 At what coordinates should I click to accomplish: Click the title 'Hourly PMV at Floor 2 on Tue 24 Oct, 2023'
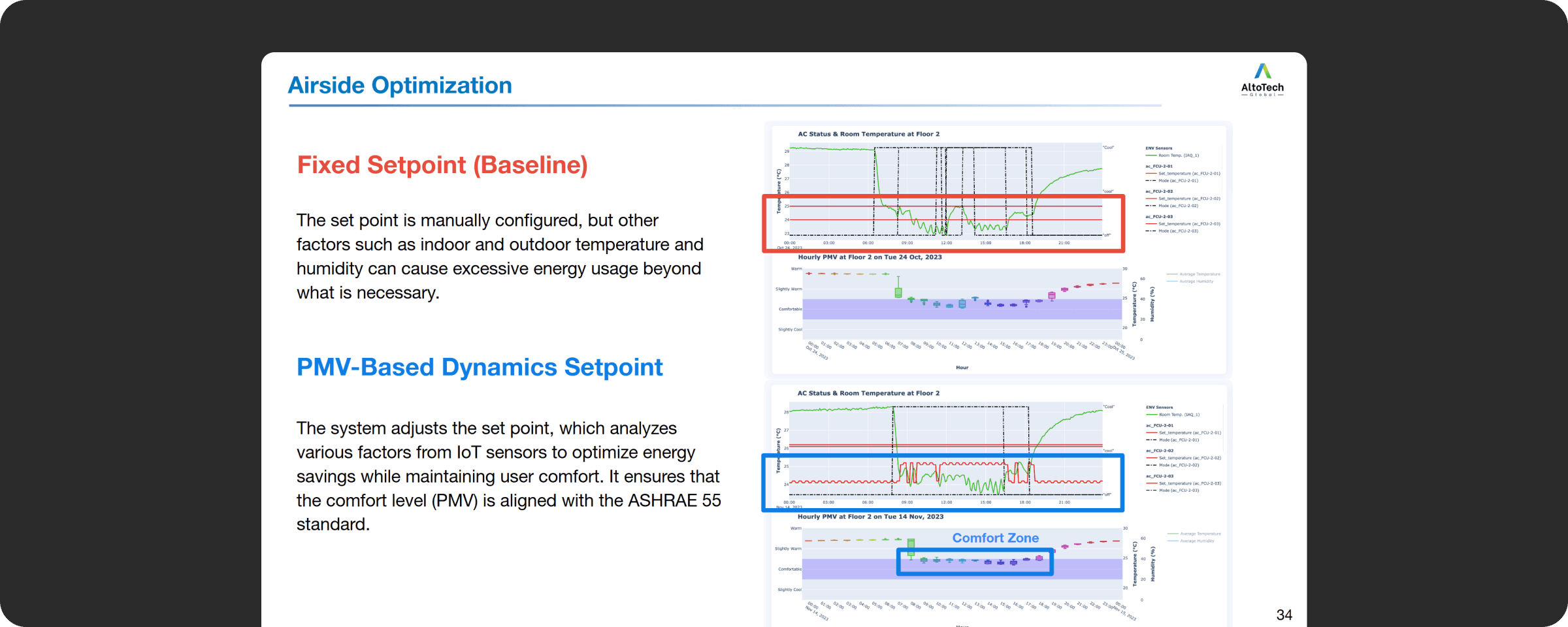point(870,257)
